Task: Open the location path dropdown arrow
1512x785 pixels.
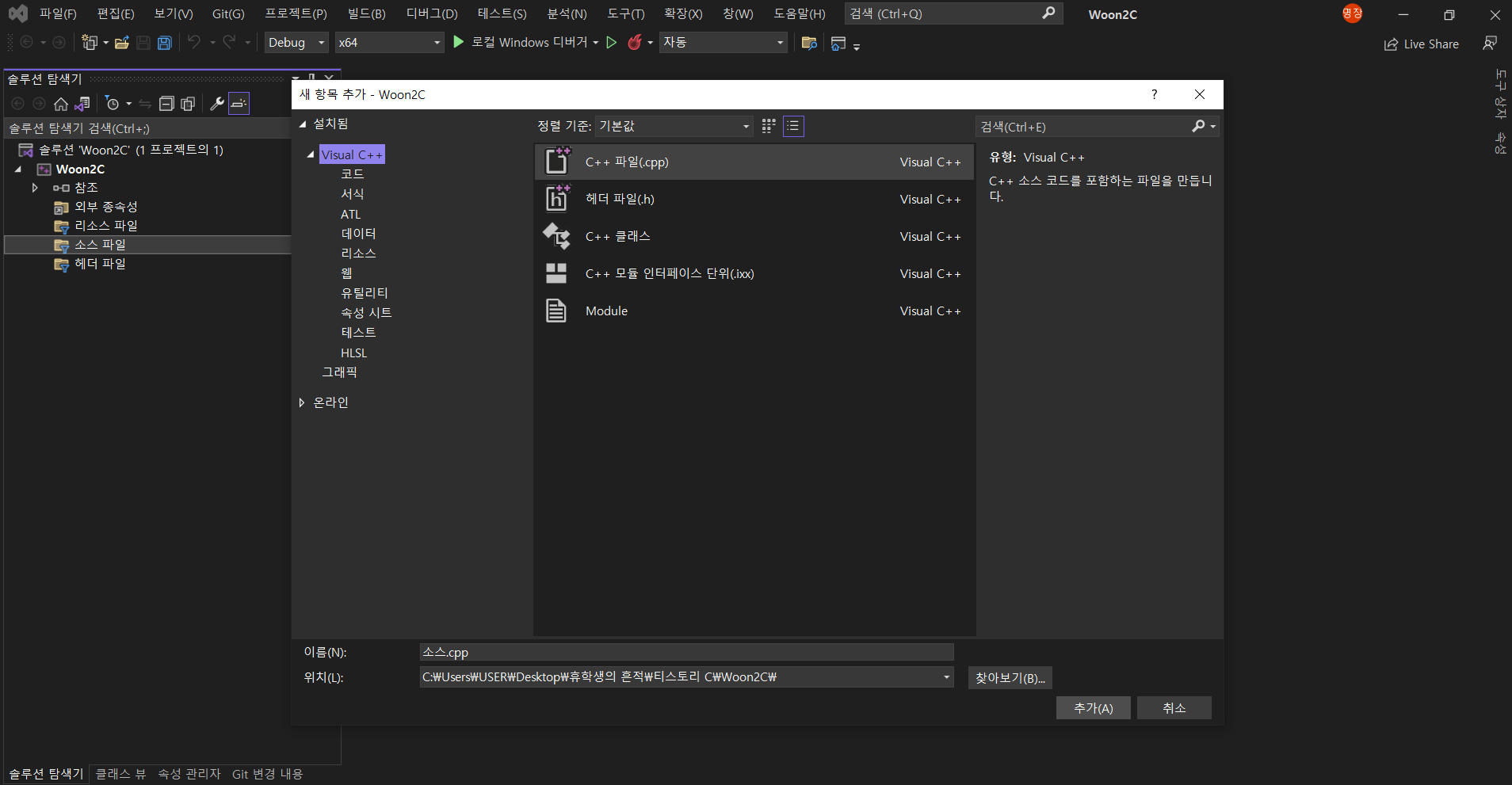Action: pyautogui.click(x=946, y=677)
